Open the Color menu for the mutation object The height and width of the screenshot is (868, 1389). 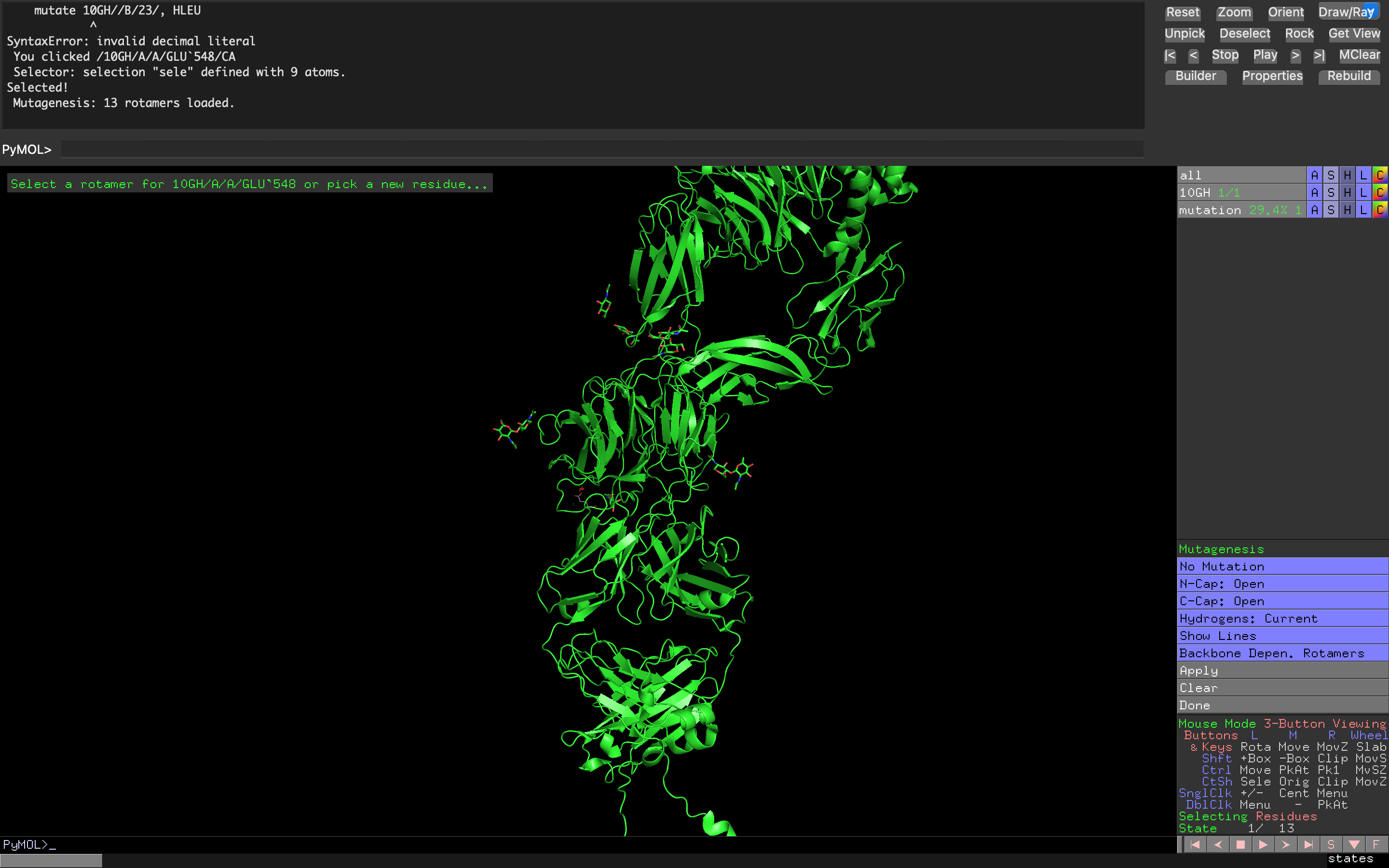coord(1380,210)
